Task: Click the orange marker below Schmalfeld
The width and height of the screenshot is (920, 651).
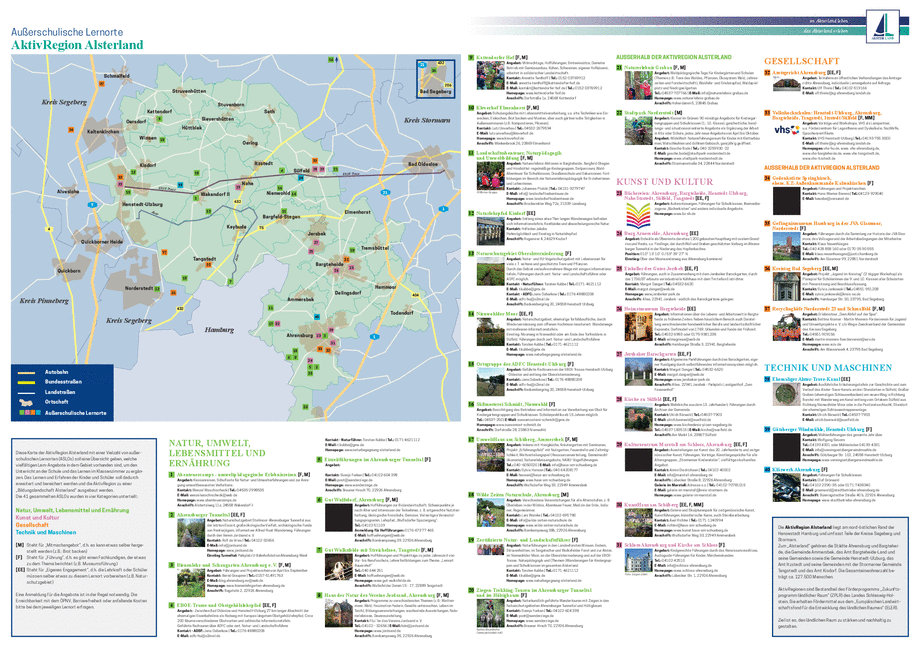Action: coord(102,83)
